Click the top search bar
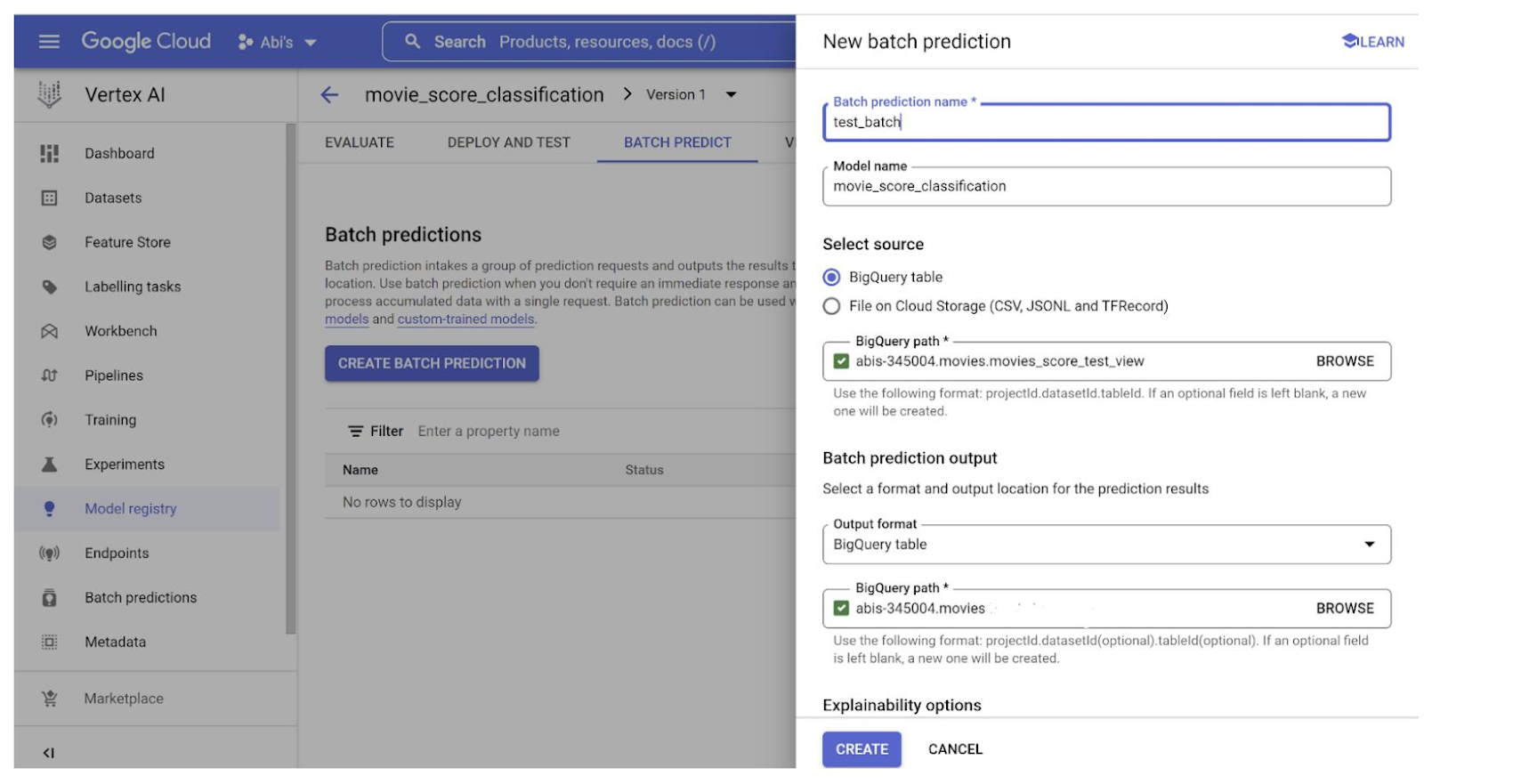 [589, 42]
